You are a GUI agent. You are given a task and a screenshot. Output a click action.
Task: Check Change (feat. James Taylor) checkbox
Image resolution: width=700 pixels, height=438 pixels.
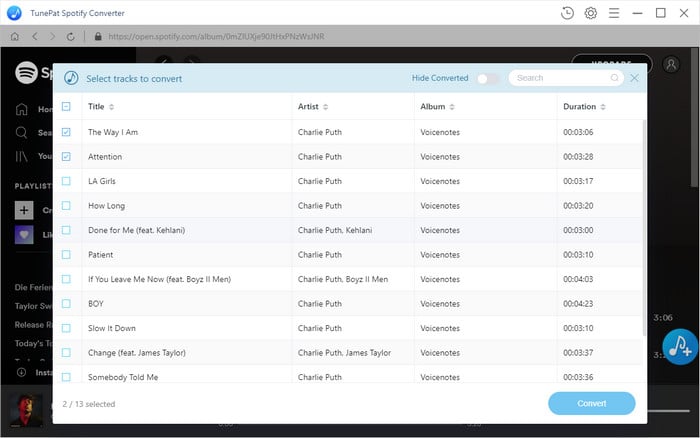66,353
